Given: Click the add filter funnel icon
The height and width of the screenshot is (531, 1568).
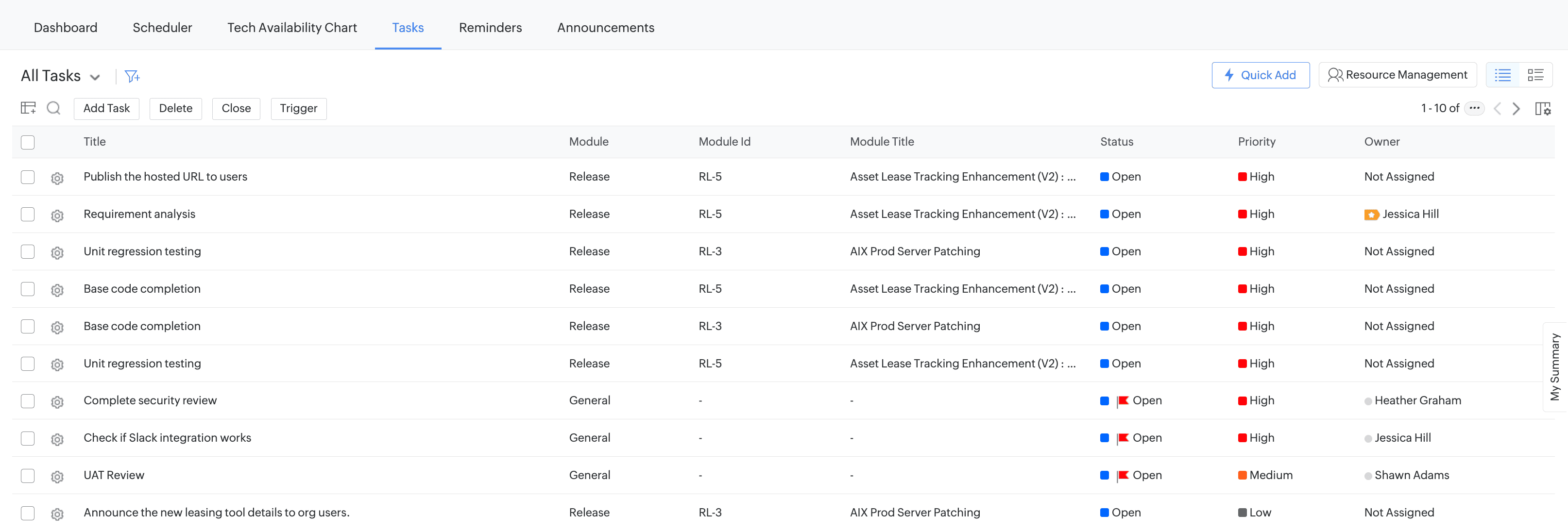Looking at the screenshot, I should tap(132, 76).
